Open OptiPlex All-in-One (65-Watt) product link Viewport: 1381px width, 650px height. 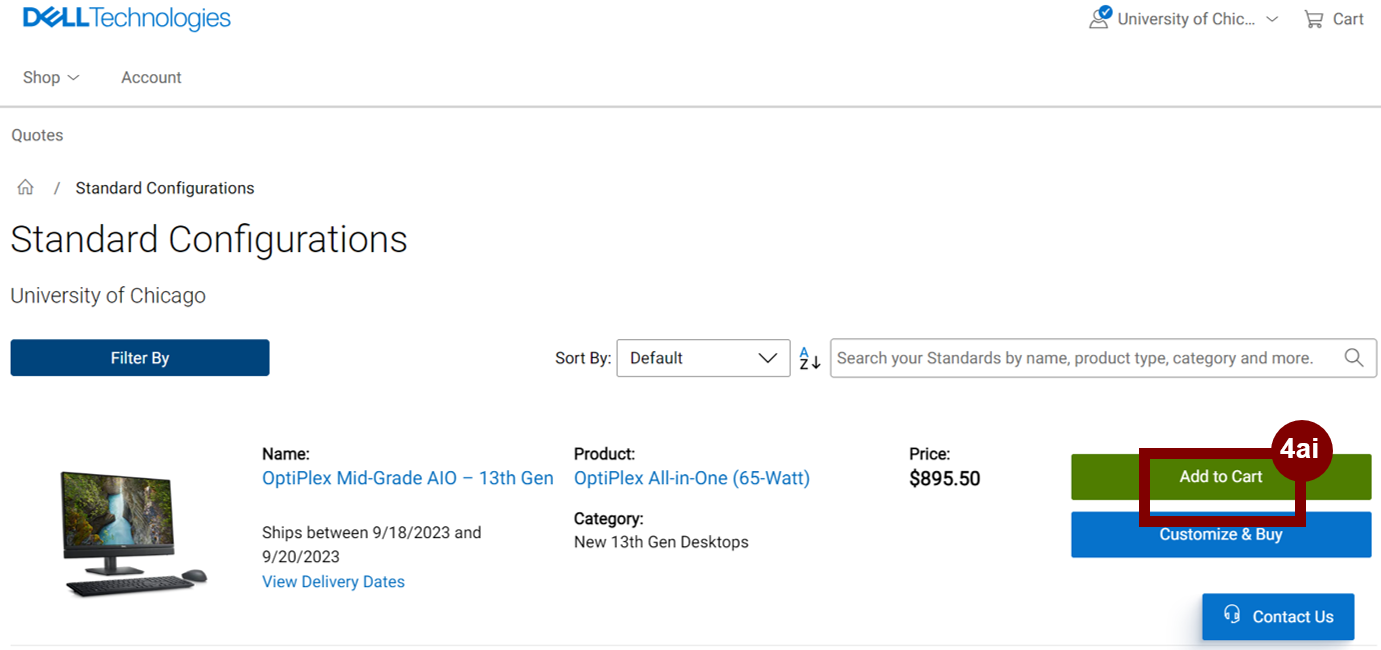click(x=692, y=478)
